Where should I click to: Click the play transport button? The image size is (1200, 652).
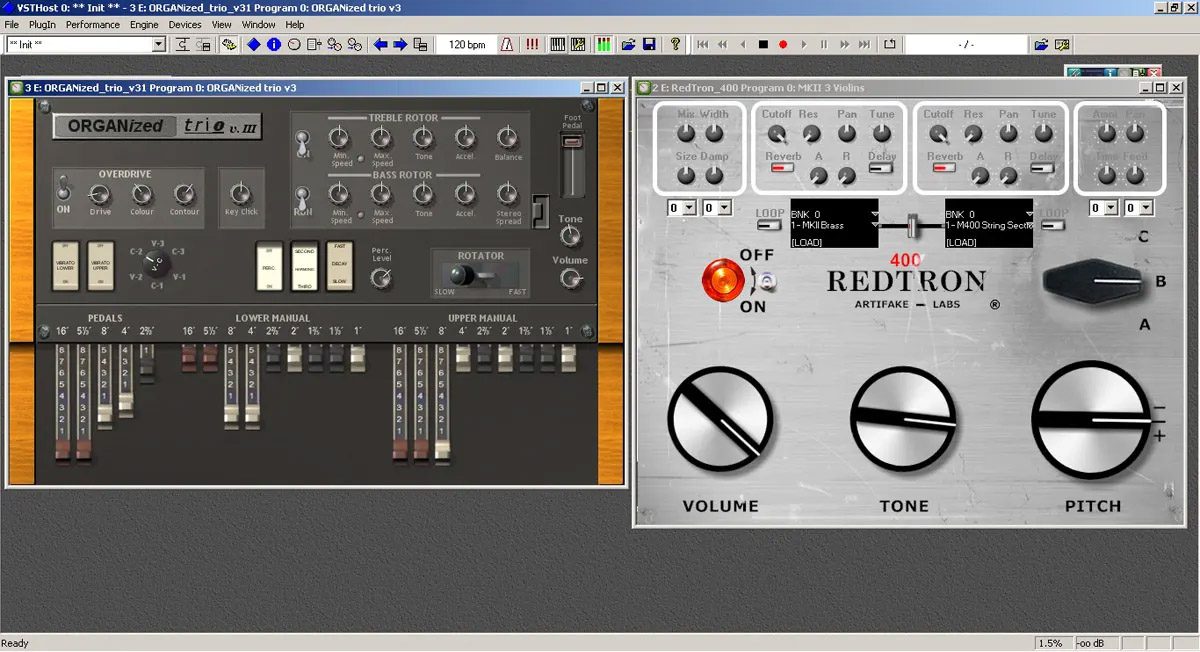(x=804, y=45)
